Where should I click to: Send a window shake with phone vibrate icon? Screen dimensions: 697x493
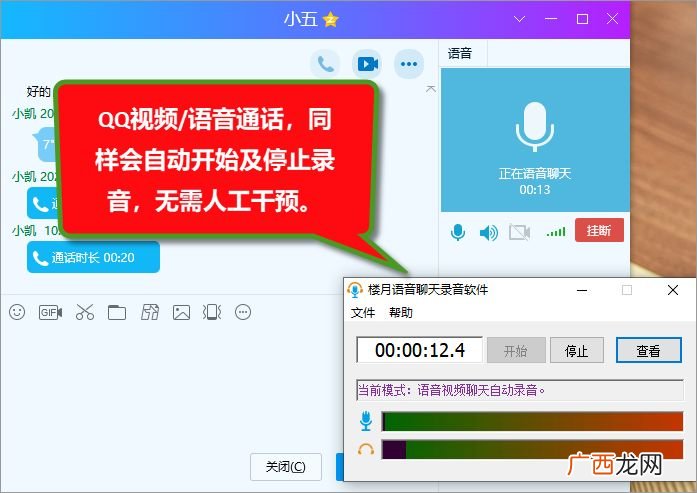click(x=212, y=313)
